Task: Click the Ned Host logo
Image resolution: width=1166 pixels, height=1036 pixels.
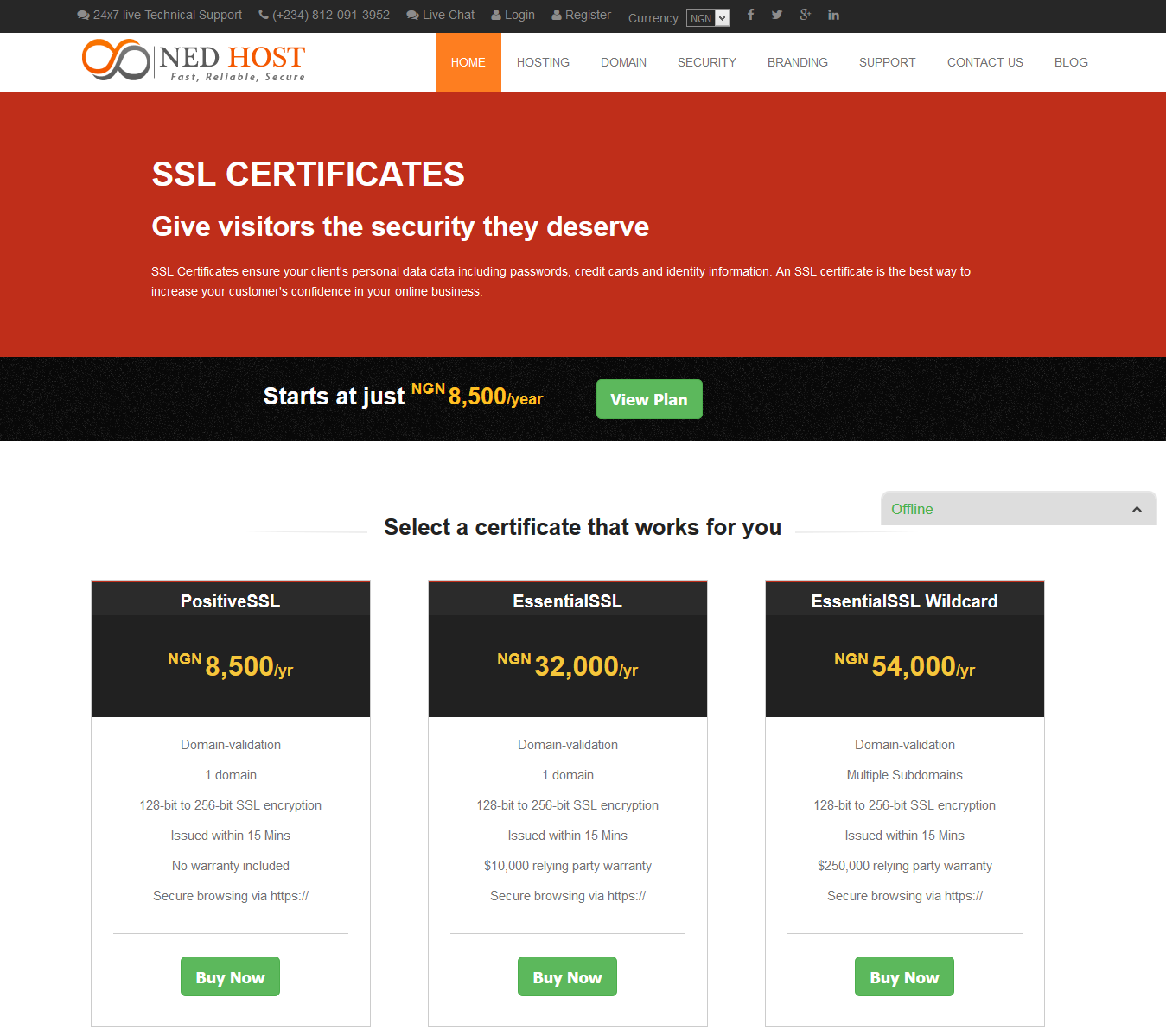Action: 194,61
